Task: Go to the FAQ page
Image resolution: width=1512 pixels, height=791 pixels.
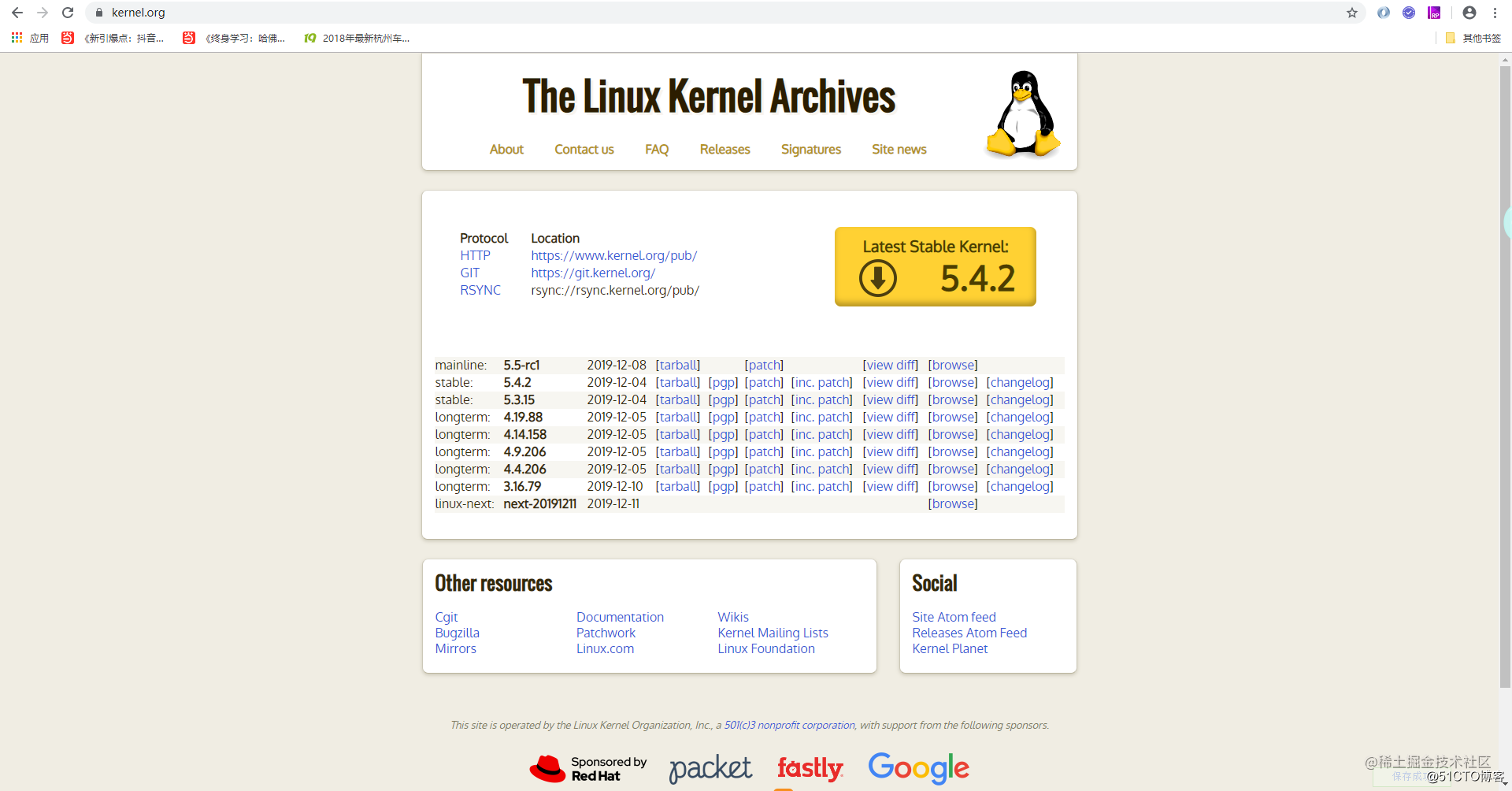Action: [657, 150]
